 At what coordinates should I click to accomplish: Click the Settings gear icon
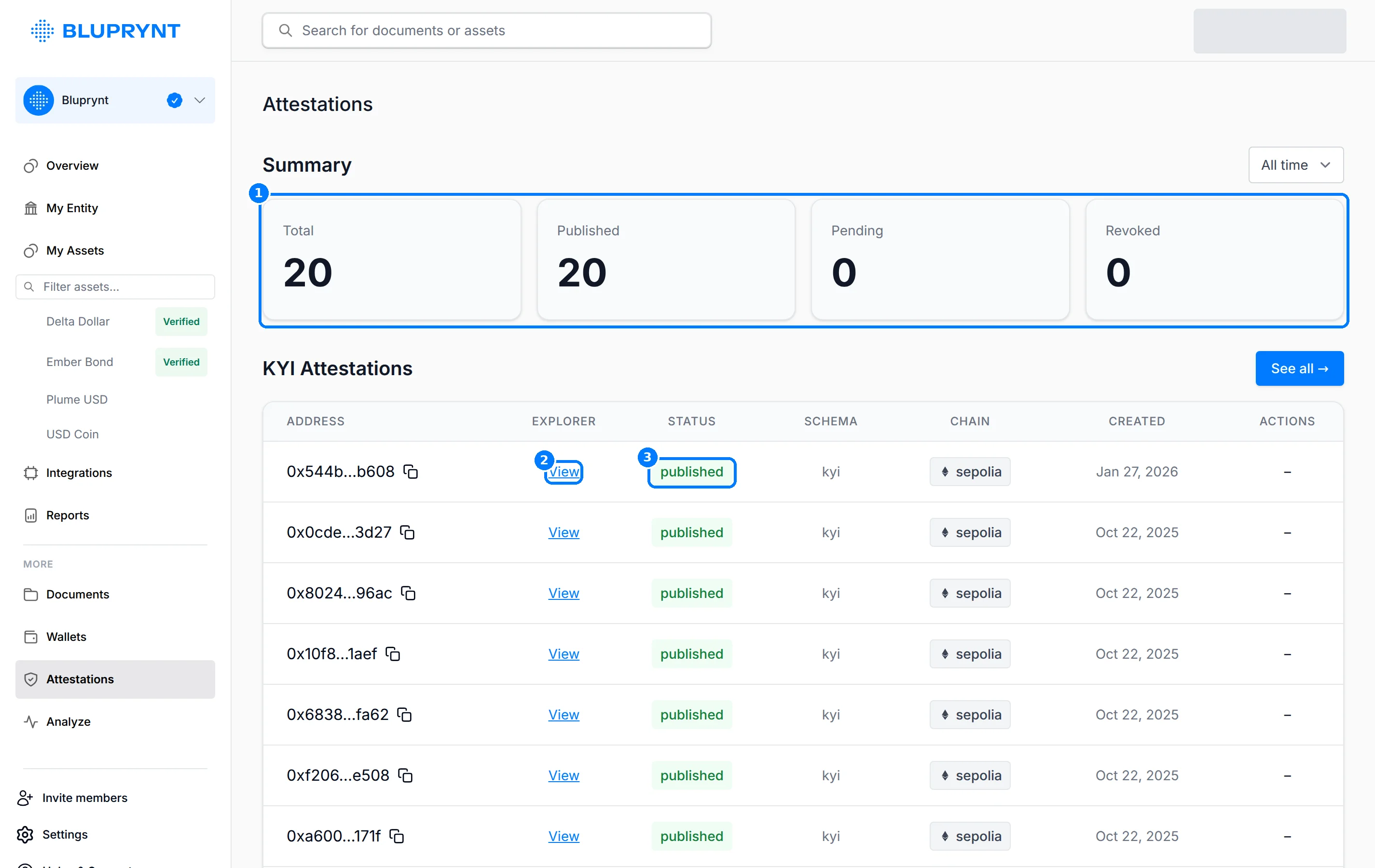[25, 835]
